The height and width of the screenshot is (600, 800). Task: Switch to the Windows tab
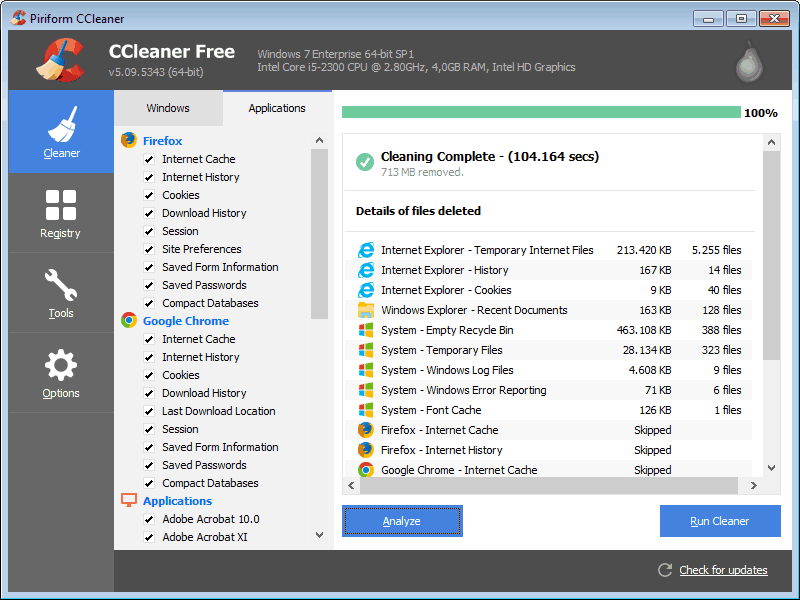point(168,108)
